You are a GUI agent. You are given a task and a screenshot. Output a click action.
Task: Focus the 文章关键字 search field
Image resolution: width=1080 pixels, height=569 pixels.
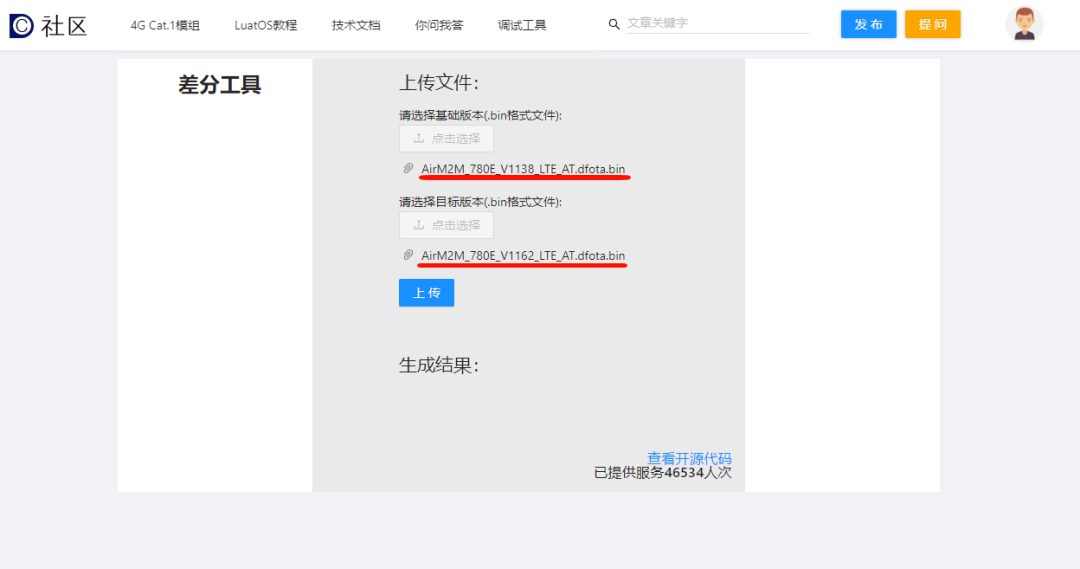point(718,23)
